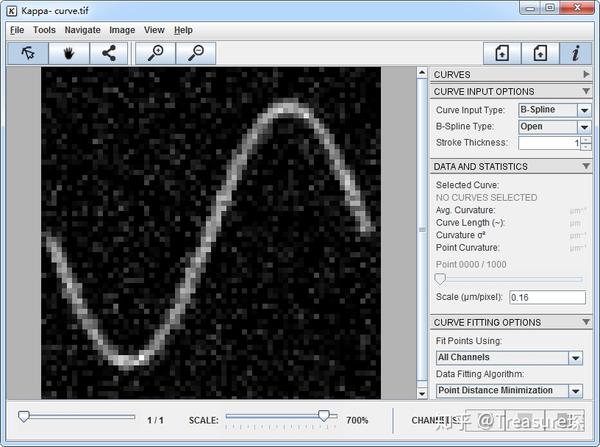This screenshot has height=447, width=600.
Task: Open the Tools menu
Action: pyautogui.click(x=44, y=30)
